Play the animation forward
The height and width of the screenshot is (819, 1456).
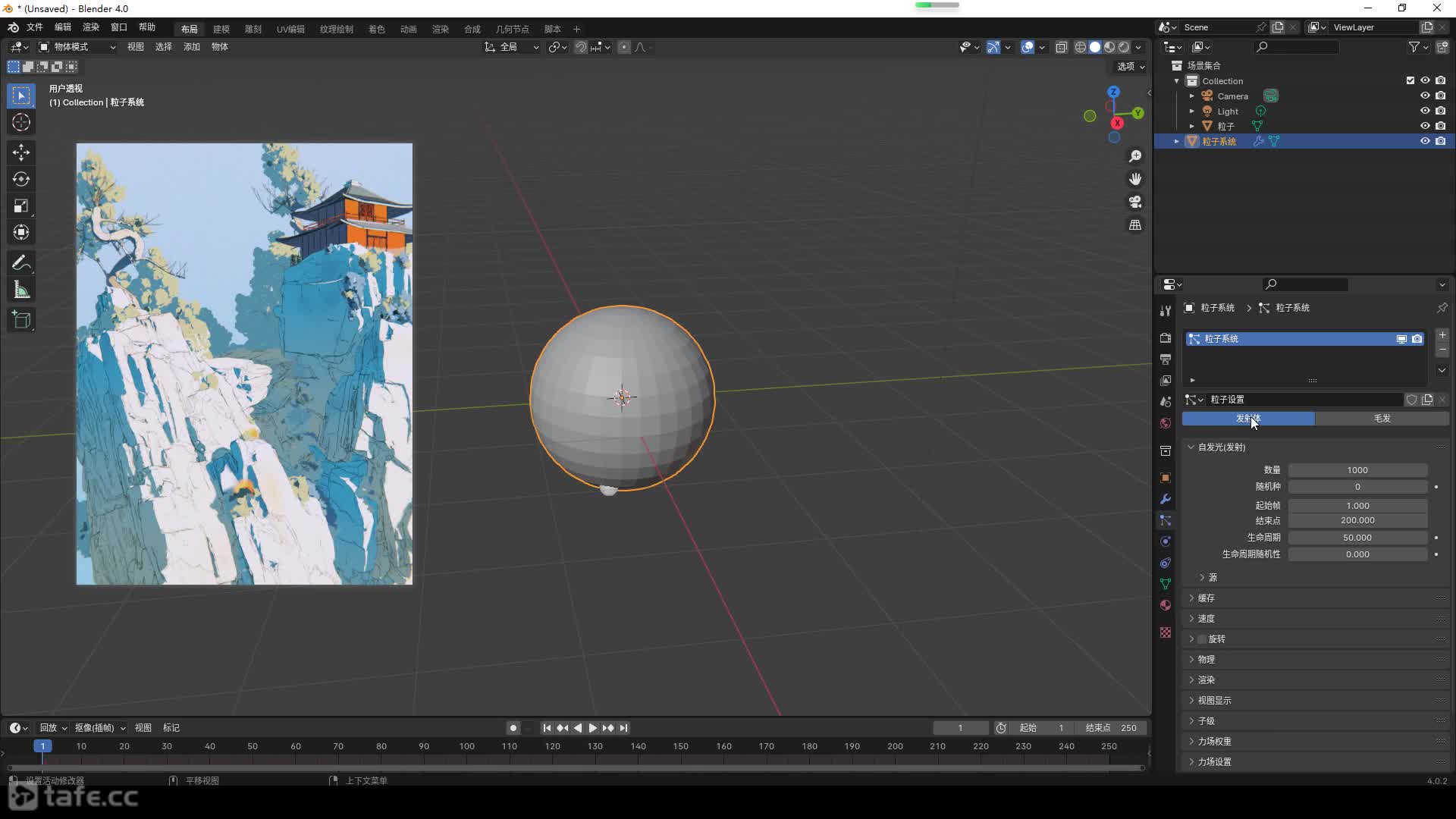tap(593, 728)
